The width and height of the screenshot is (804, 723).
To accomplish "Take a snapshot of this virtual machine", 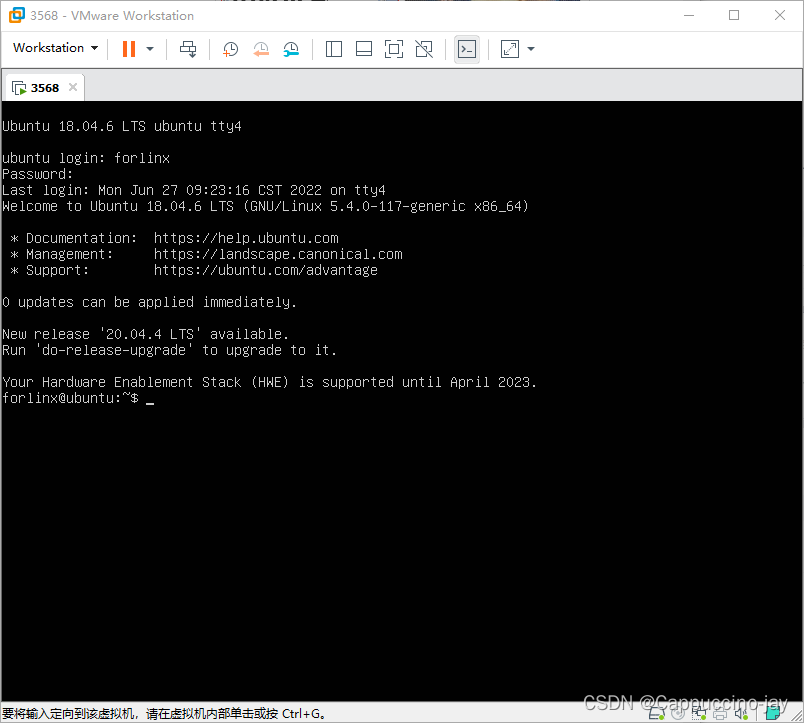I will coord(230,49).
